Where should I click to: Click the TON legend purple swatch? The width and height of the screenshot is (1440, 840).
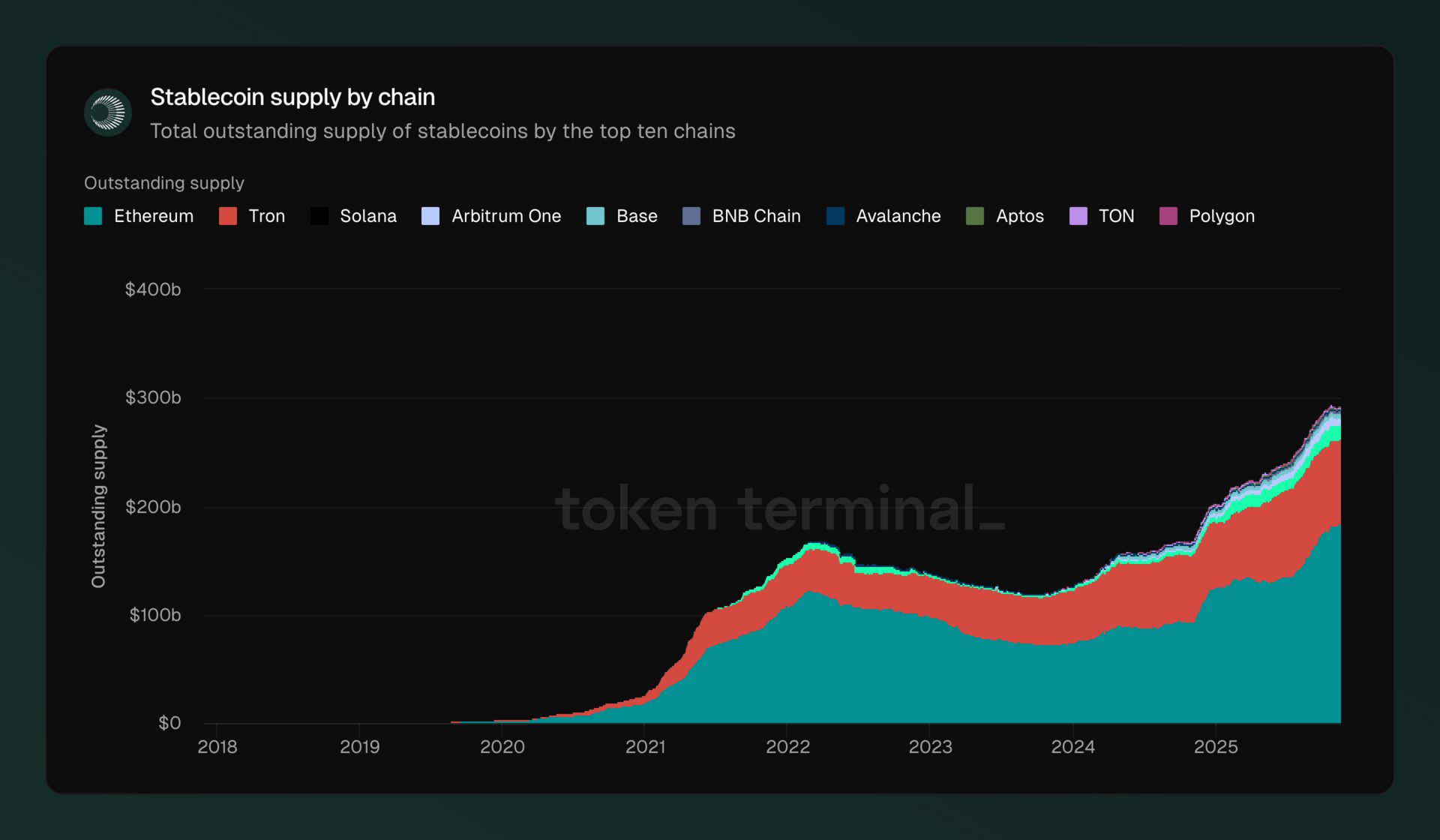pyautogui.click(x=1078, y=216)
